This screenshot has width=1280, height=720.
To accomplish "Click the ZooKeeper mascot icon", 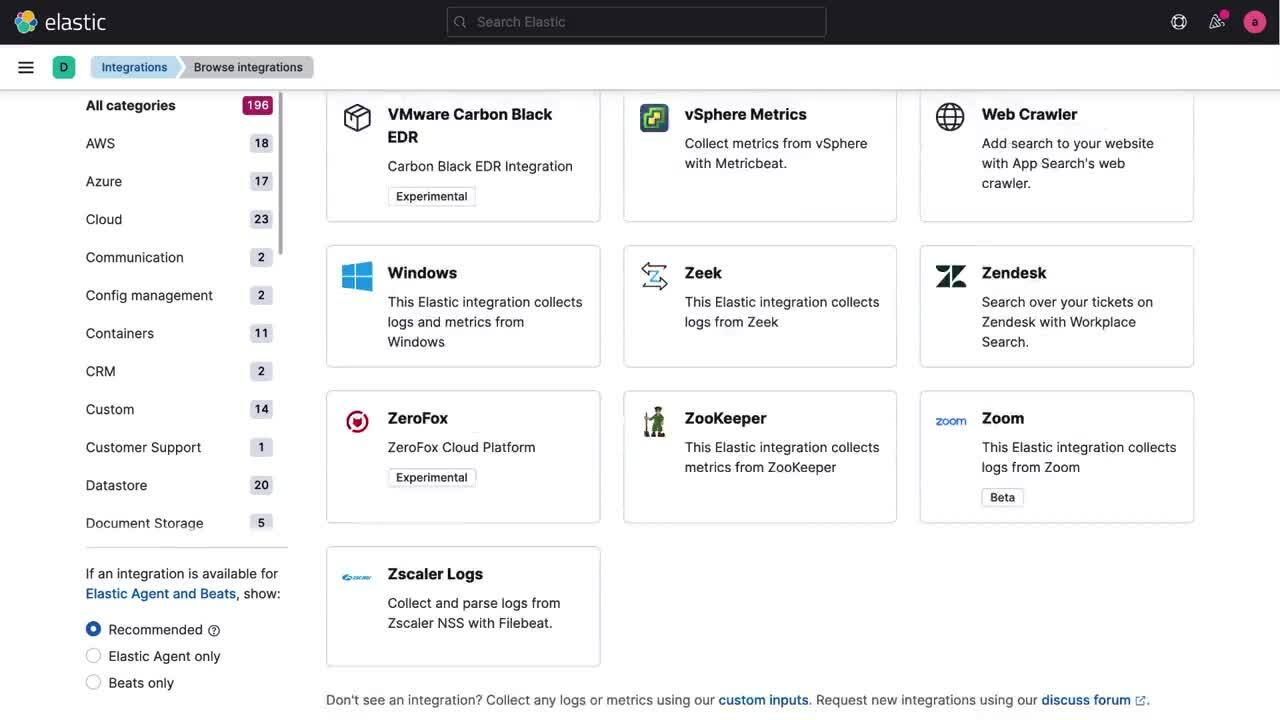I will pos(654,421).
